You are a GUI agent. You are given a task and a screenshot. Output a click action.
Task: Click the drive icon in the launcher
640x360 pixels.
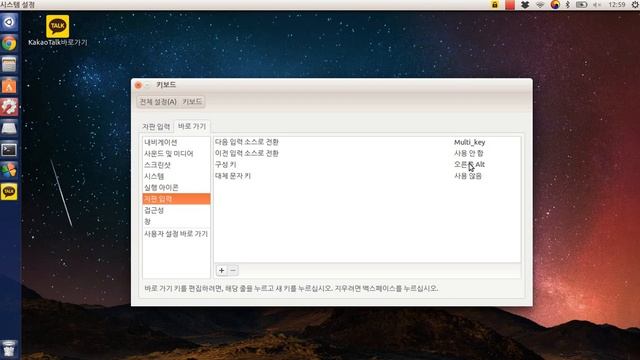click(x=9, y=128)
